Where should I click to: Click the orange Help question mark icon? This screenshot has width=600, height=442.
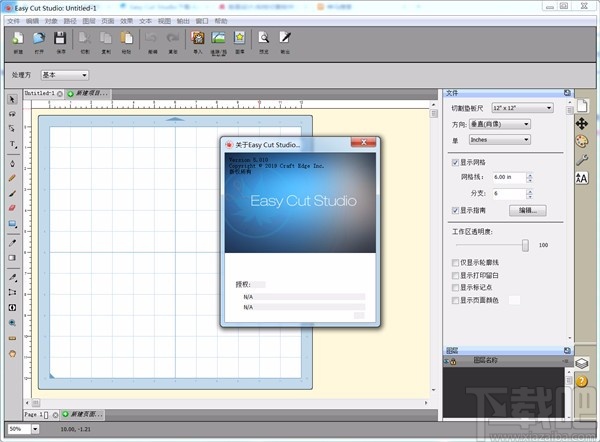pos(582,381)
